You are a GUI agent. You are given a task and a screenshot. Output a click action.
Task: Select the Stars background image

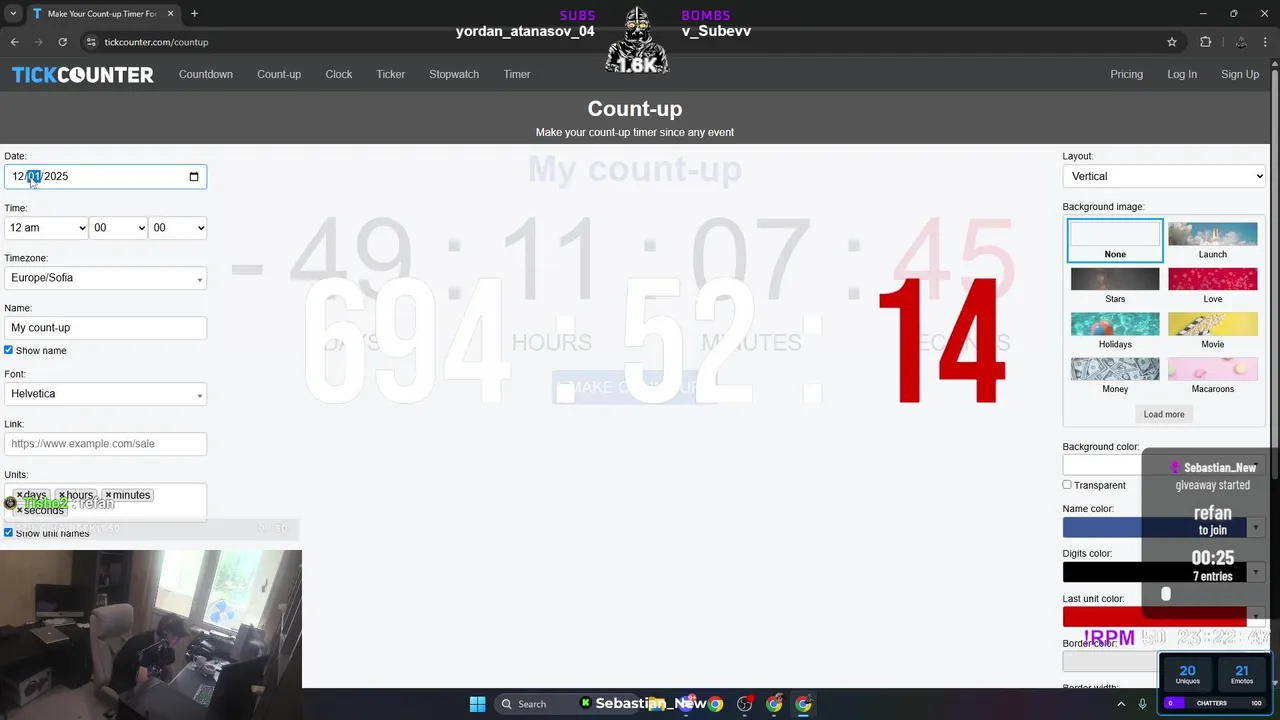(1115, 285)
